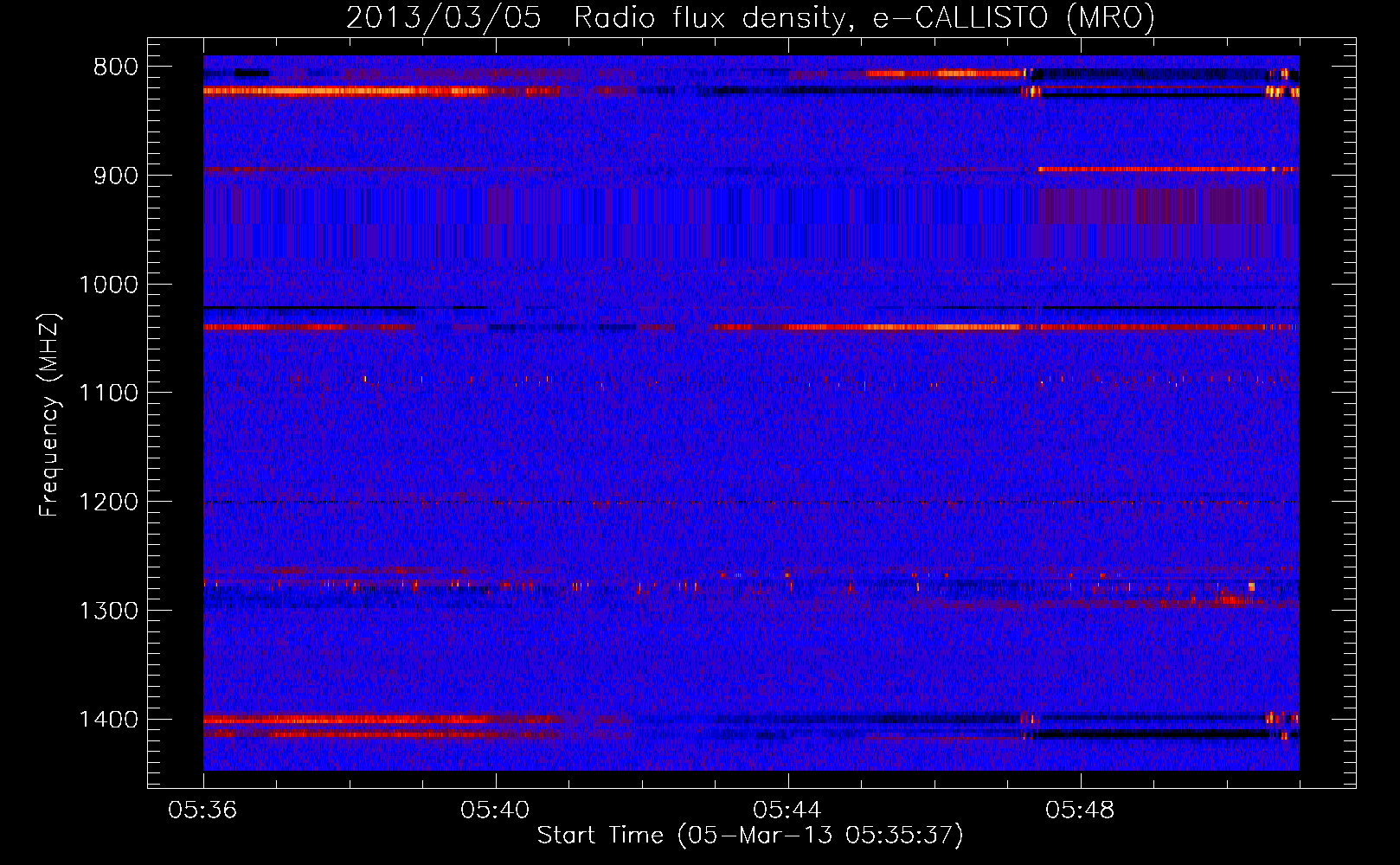Click the 'Frequency (MHZ)' axis label

tap(49, 414)
